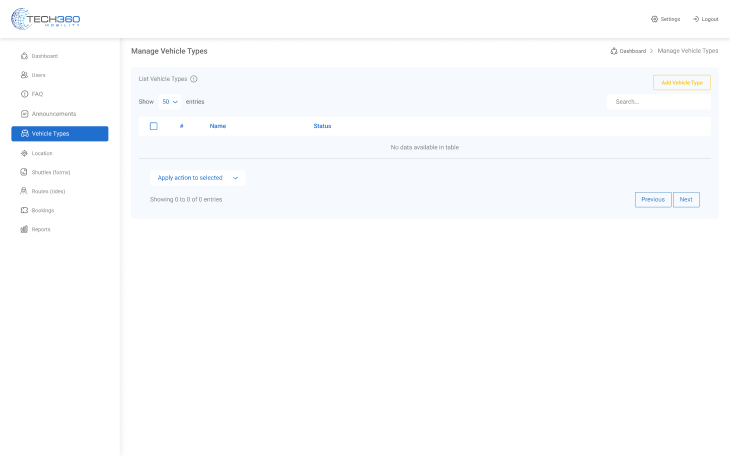Open Settings gear icon in header
This screenshot has height=457, width=730.
point(654,19)
